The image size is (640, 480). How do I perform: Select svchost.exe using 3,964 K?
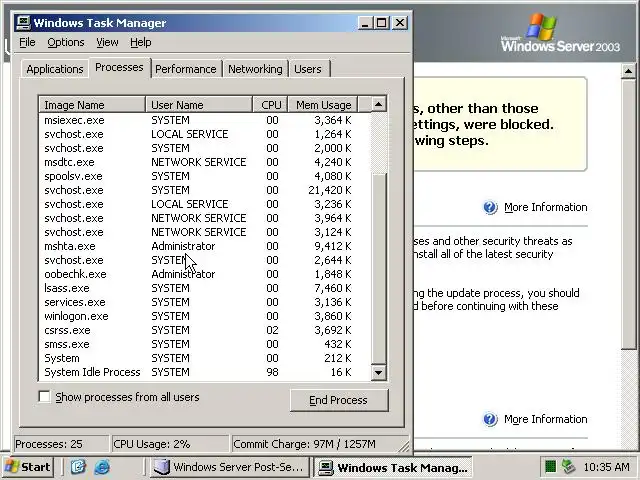point(205,218)
